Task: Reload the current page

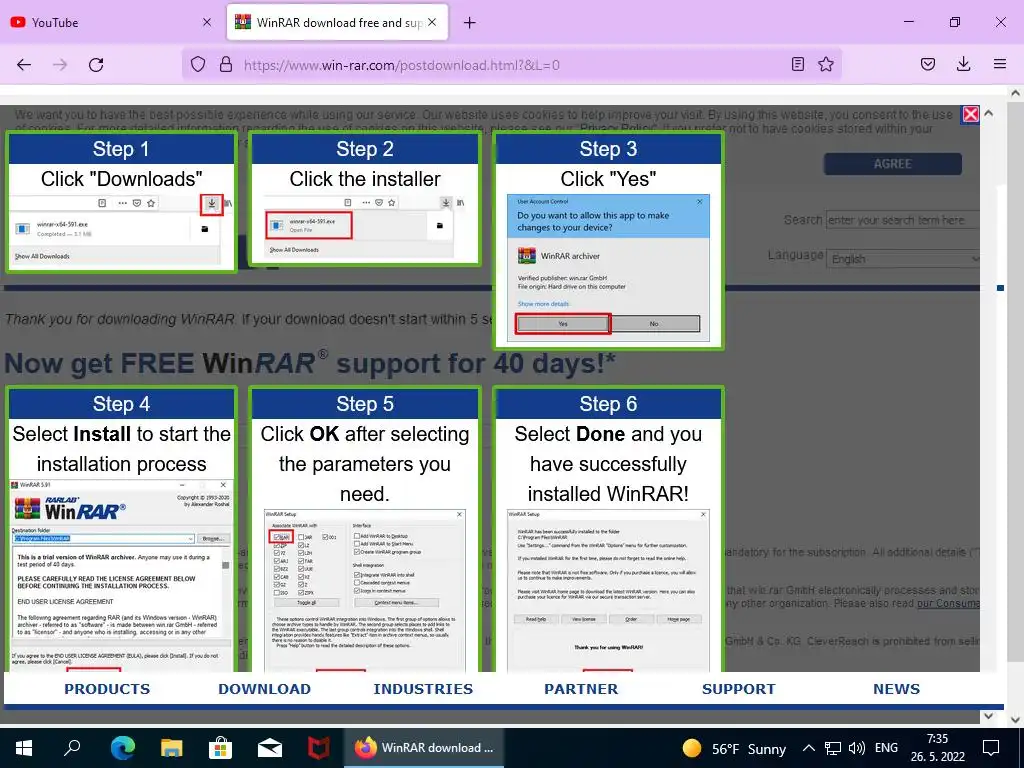Action: pyautogui.click(x=96, y=65)
